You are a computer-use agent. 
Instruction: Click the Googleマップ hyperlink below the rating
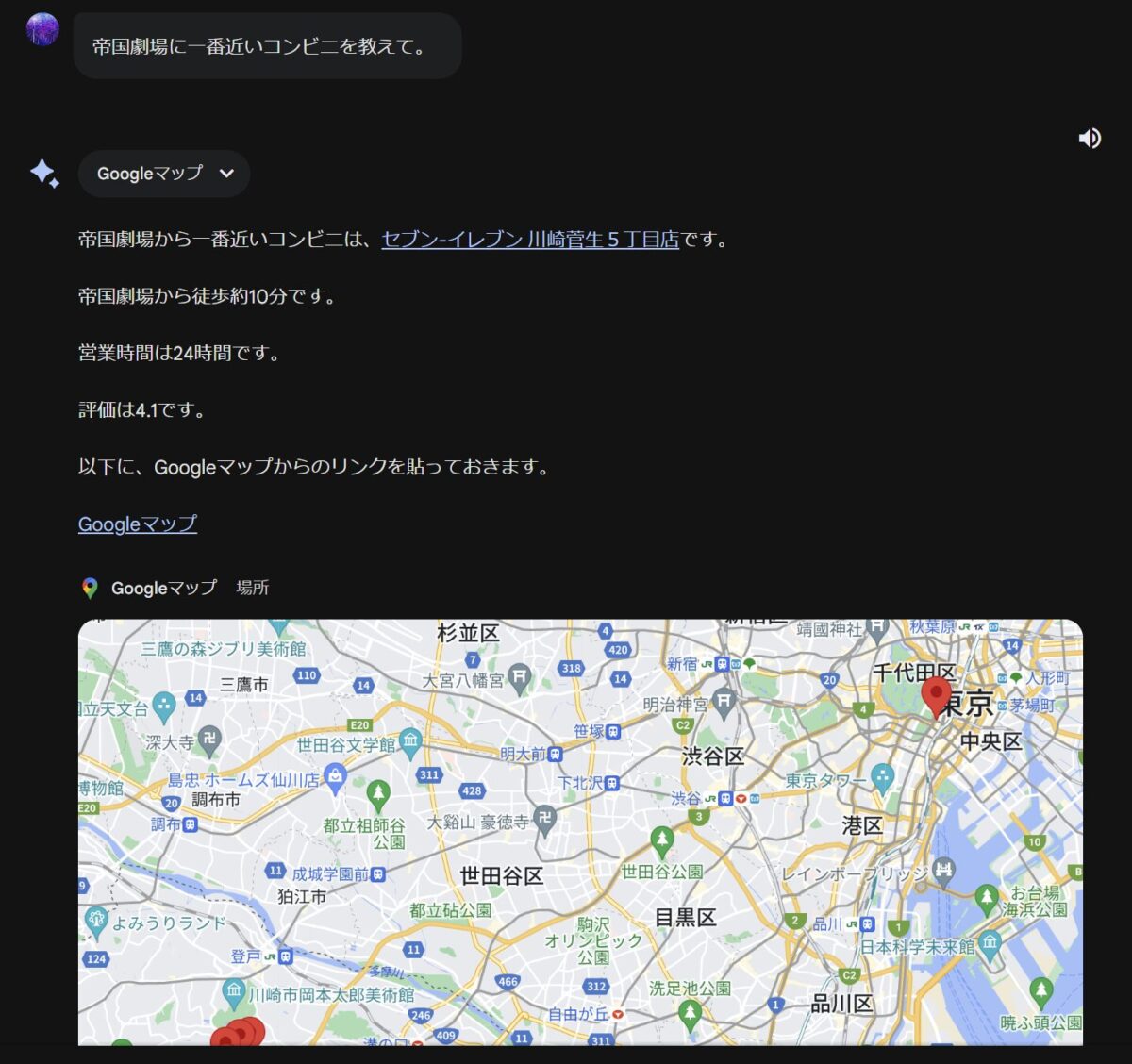138,524
